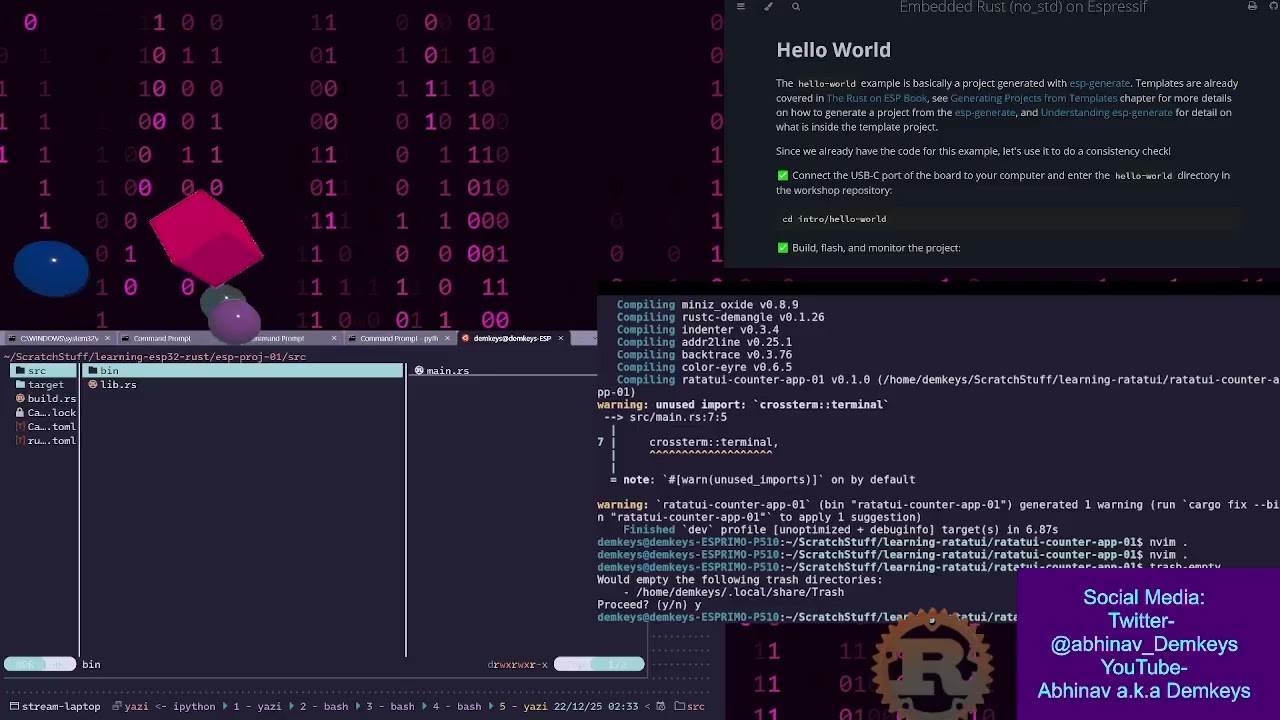Click the TOML icon next to ru...toml
Image resolution: width=1280 pixels, height=720 pixels.
coord(20,441)
